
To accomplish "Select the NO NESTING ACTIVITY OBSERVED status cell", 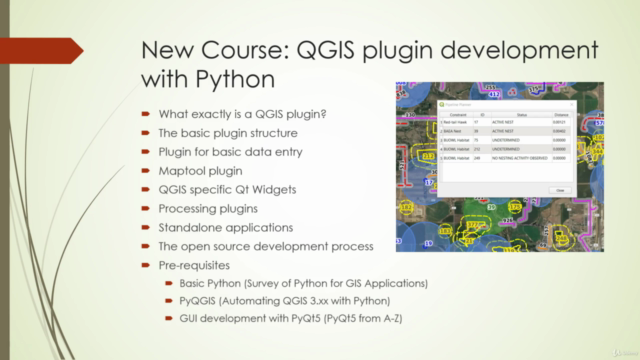I will point(522,158).
